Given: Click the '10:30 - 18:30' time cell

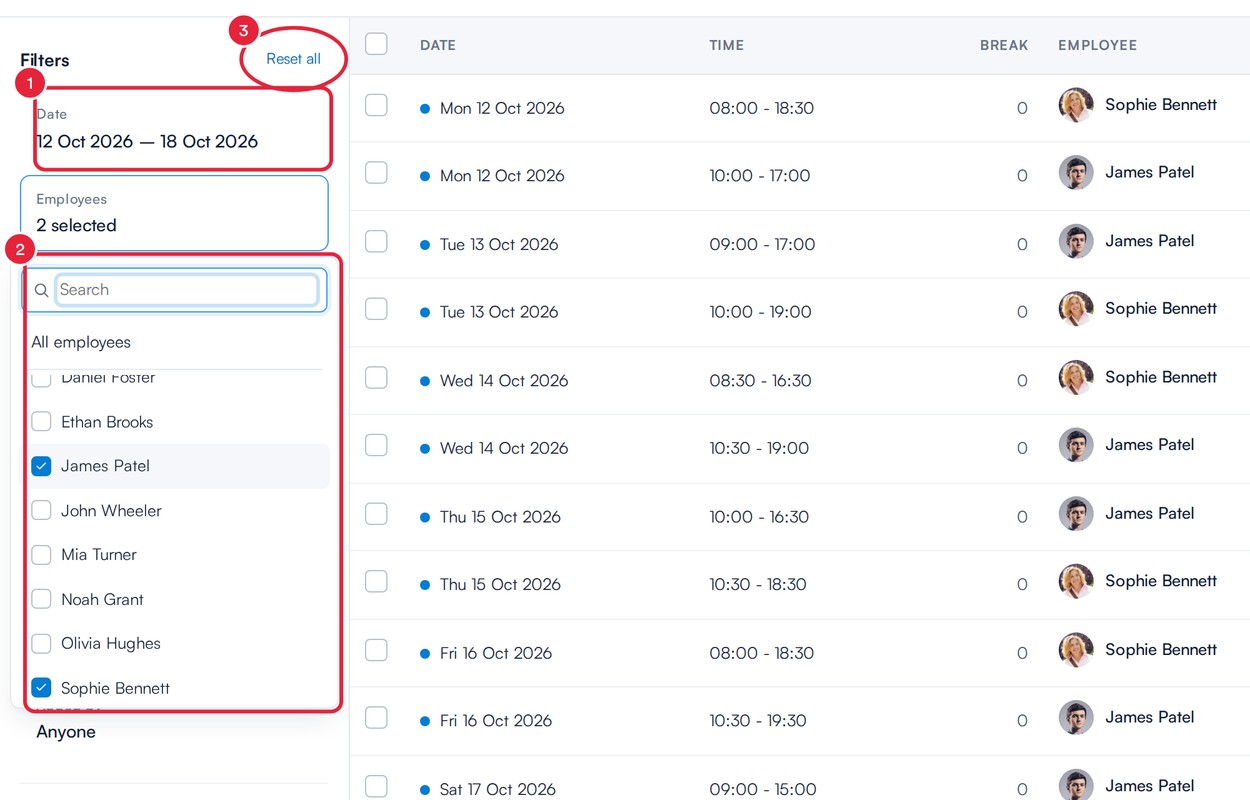Looking at the screenshot, I should 758,584.
